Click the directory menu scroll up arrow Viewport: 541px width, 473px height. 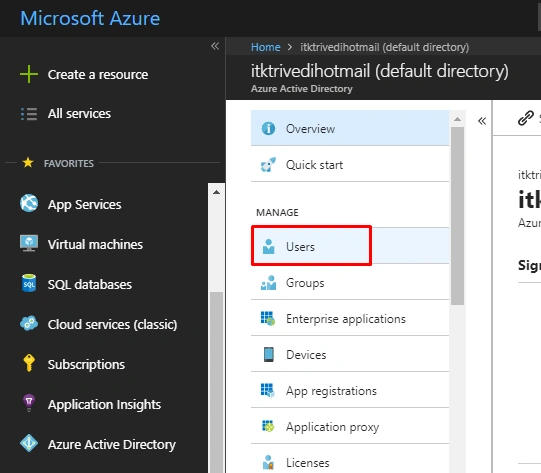click(x=458, y=119)
